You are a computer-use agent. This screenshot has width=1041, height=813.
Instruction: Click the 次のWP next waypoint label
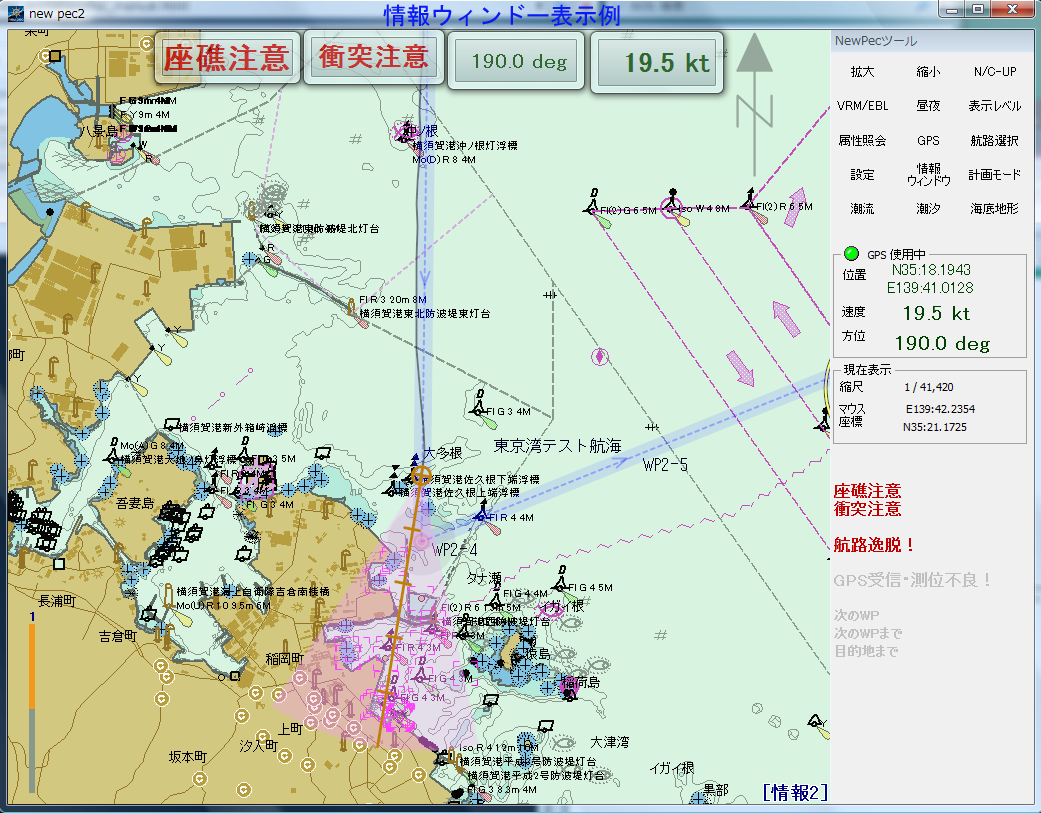pyautogui.click(x=856, y=615)
